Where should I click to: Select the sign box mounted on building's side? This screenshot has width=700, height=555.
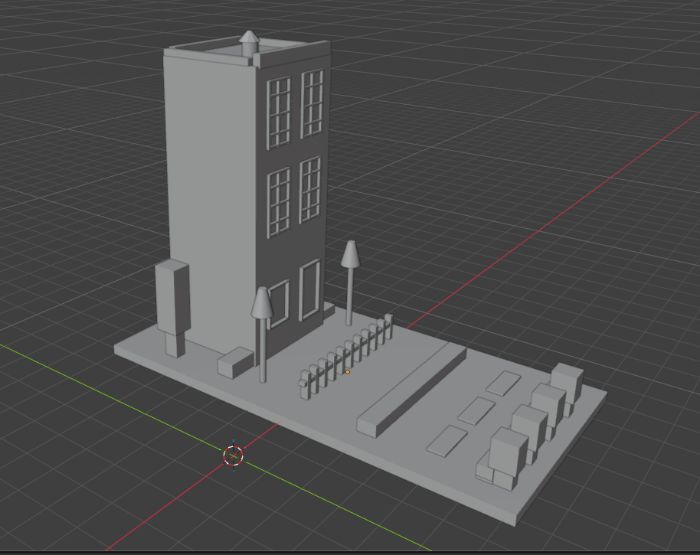click(x=173, y=308)
